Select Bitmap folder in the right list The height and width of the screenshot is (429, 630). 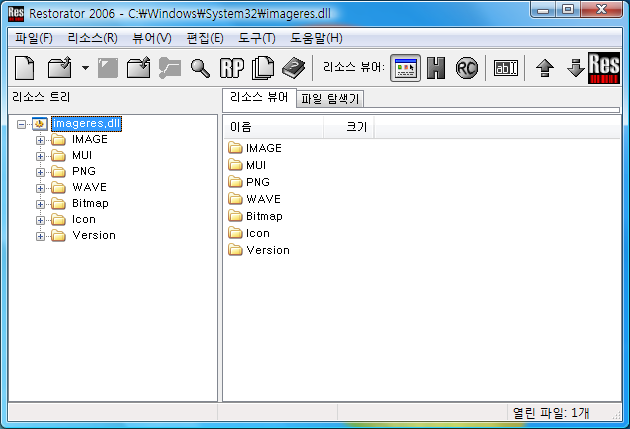point(255,216)
